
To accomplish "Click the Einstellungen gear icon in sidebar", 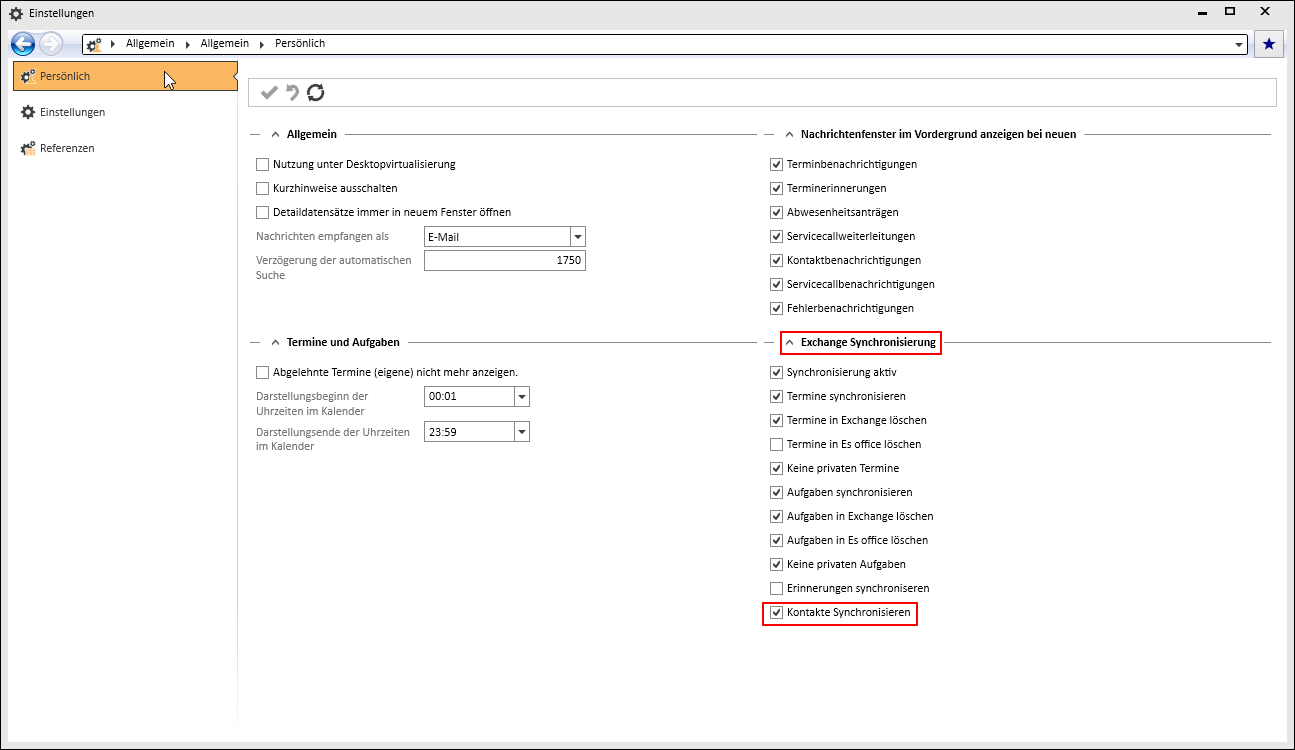I will pyautogui.click(x=28, y=112).
